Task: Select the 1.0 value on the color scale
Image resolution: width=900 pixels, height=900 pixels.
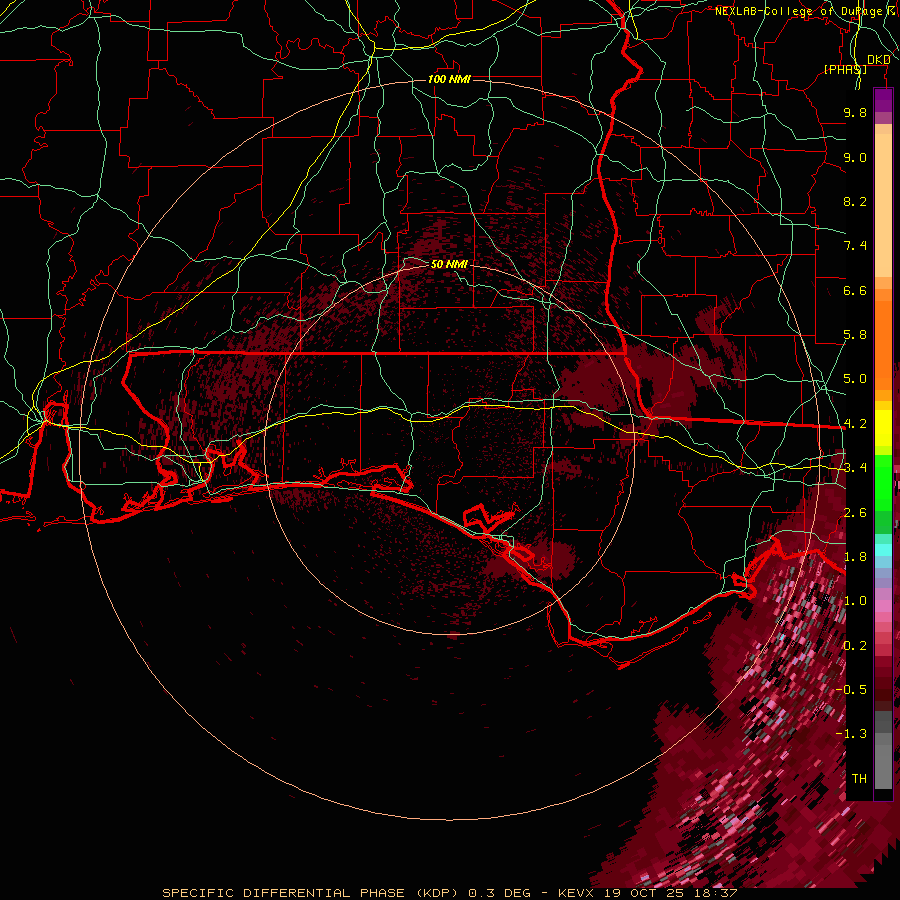Action: (855, 601)
